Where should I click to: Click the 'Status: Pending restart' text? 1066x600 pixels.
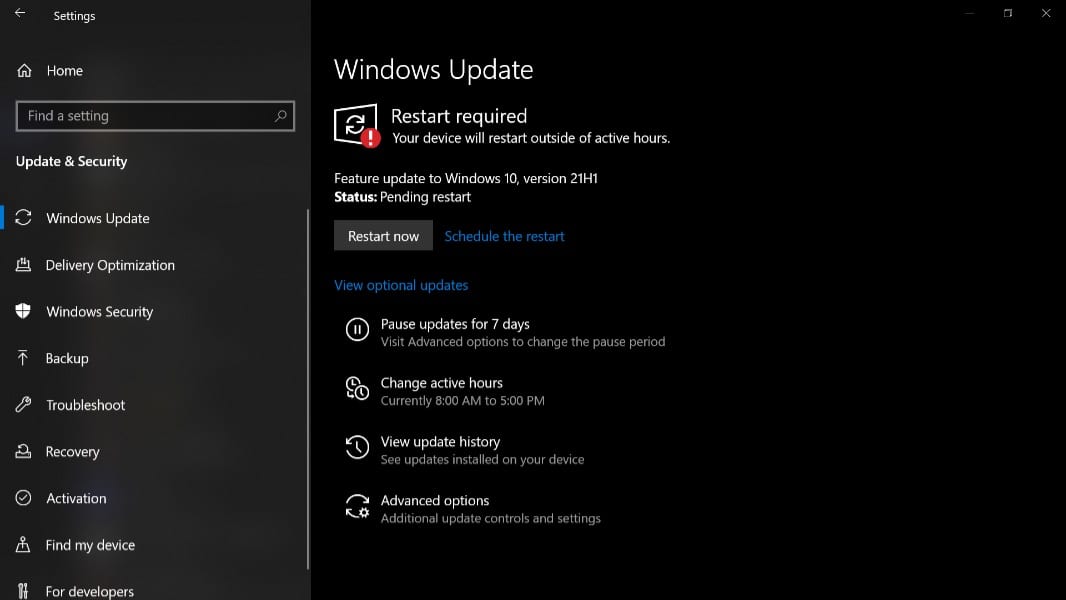[x=402, y=197]
